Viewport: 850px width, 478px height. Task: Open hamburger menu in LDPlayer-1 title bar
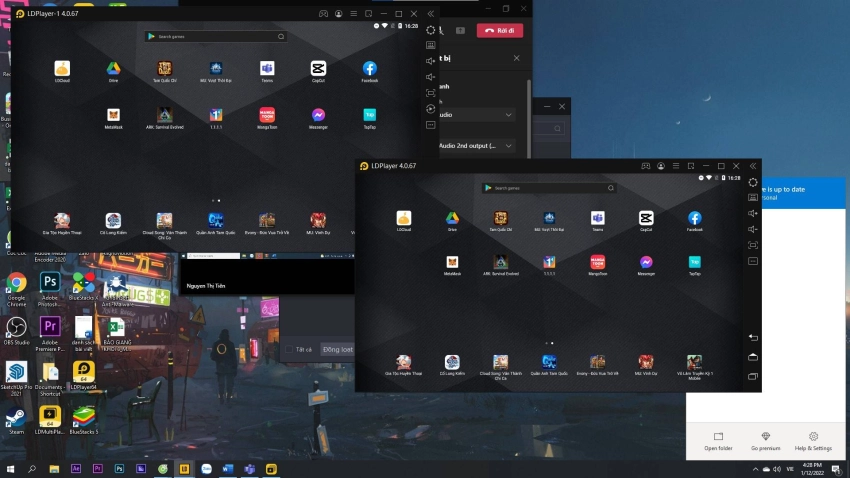click(354, 14)
